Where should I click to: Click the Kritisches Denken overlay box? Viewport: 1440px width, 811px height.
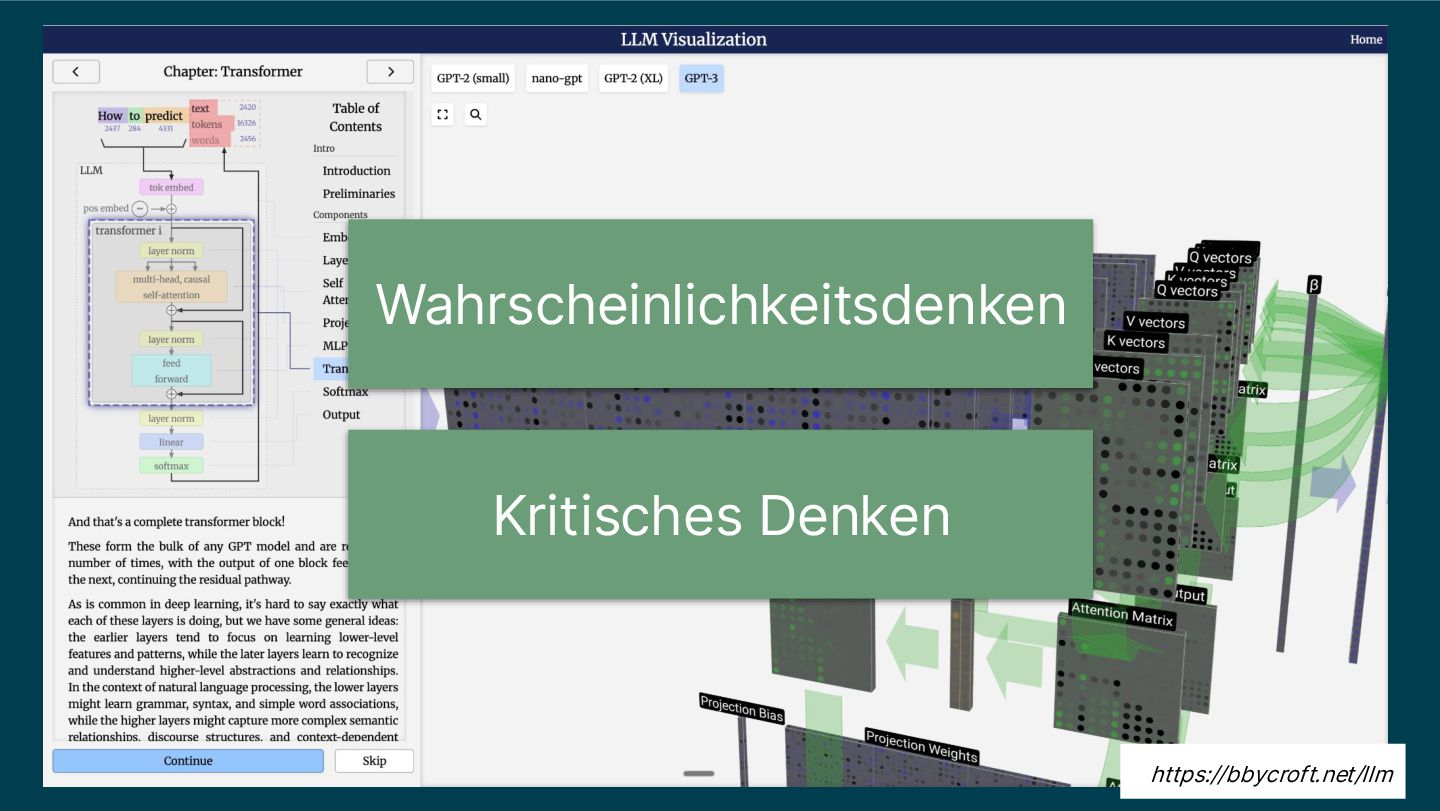point(720,515)
